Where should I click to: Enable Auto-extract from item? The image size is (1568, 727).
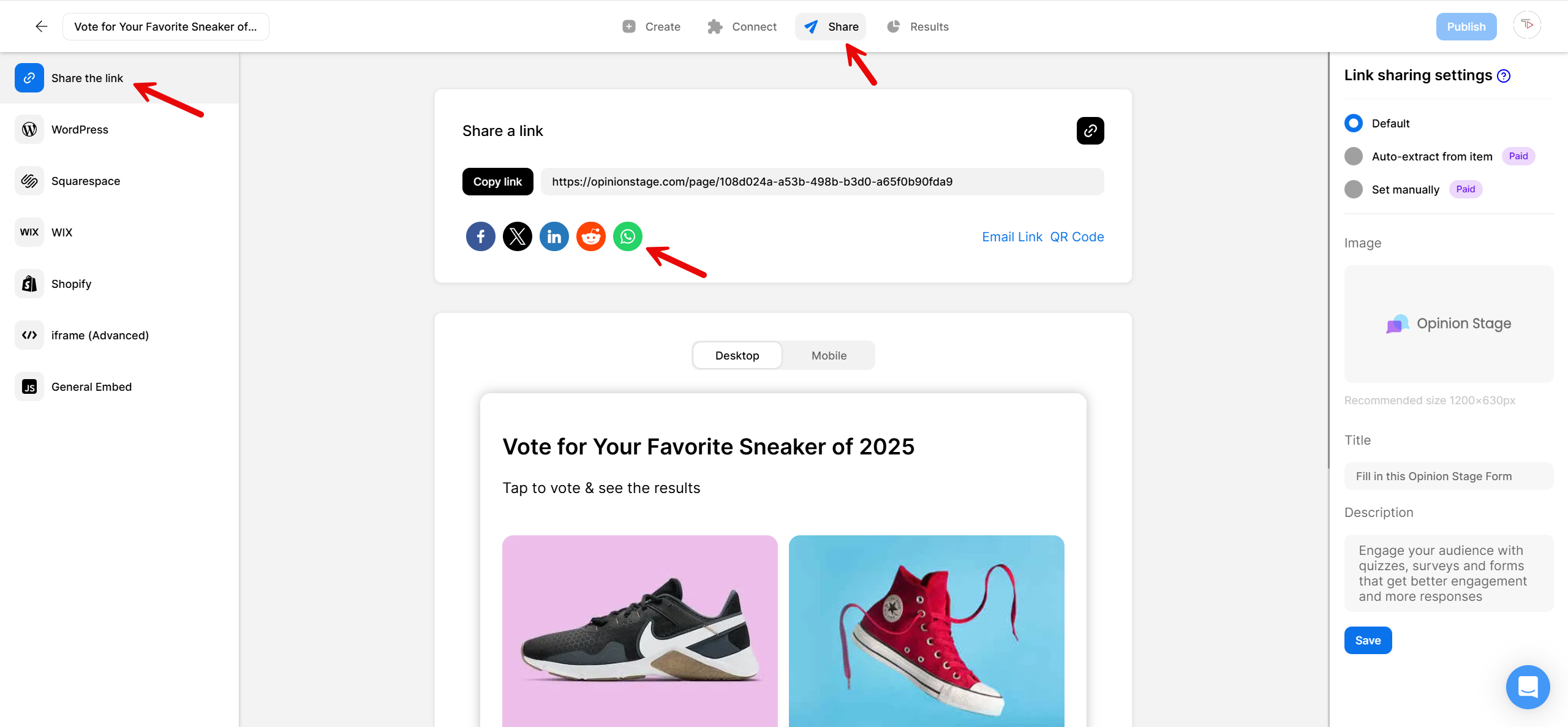point(1353,156)
